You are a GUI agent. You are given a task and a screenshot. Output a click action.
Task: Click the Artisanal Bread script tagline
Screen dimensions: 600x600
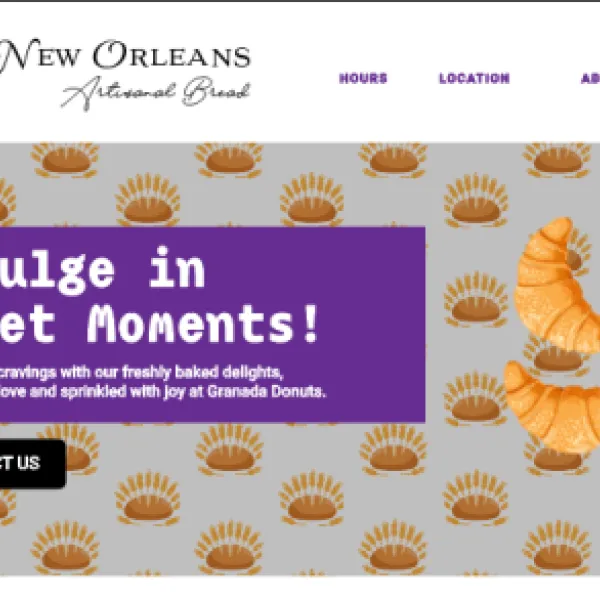click(155, 93)
